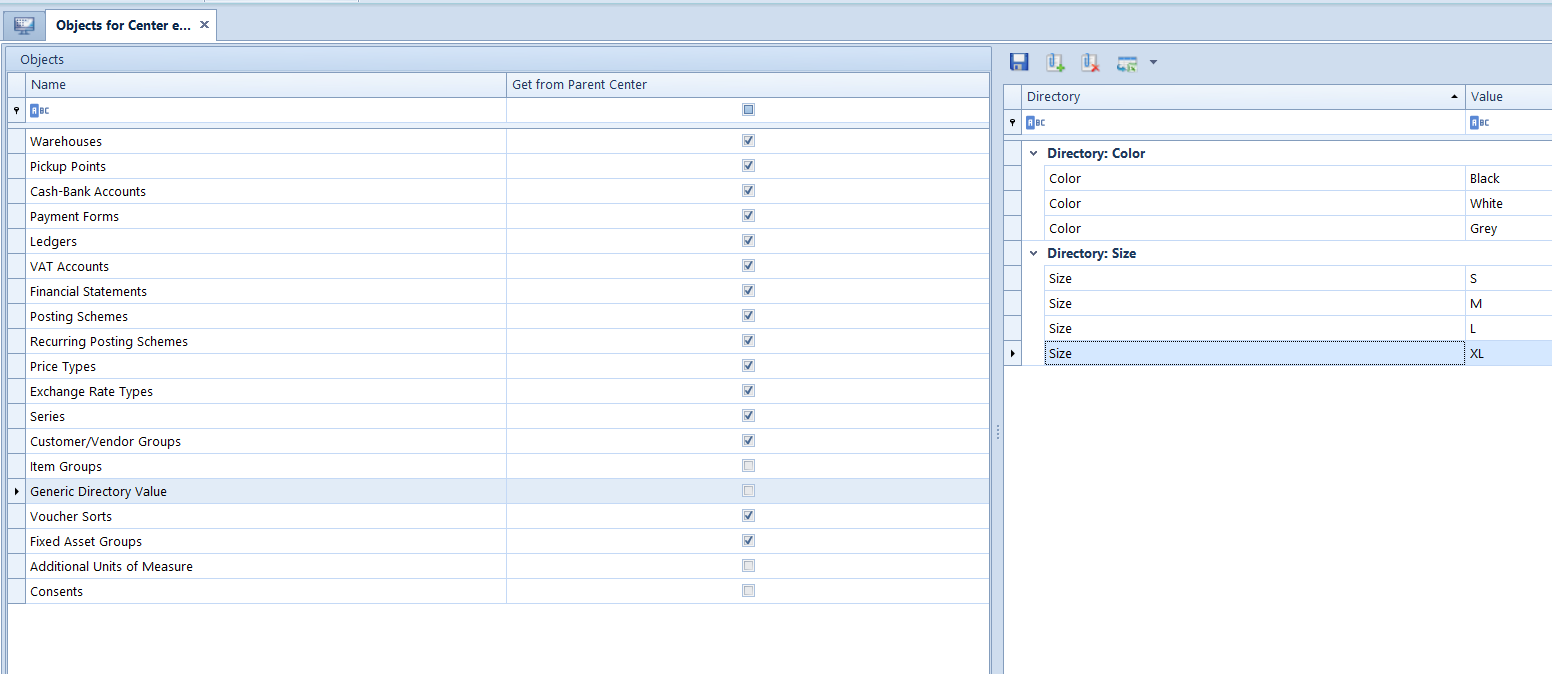Uncheck the Series checkbox
Viewport: 1552px width, 674px height.
pos(748,416)
